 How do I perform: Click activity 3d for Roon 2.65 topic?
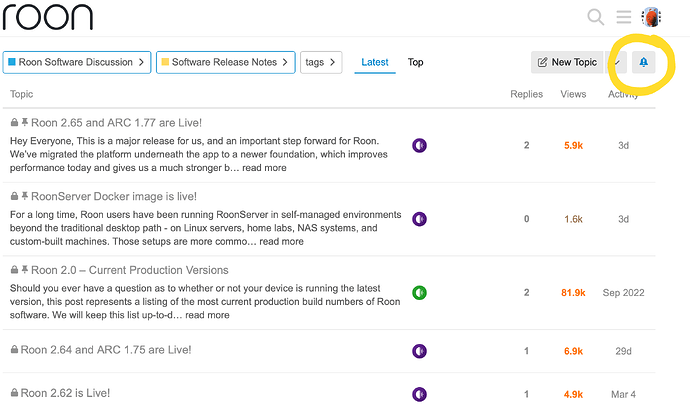[624, 145]
